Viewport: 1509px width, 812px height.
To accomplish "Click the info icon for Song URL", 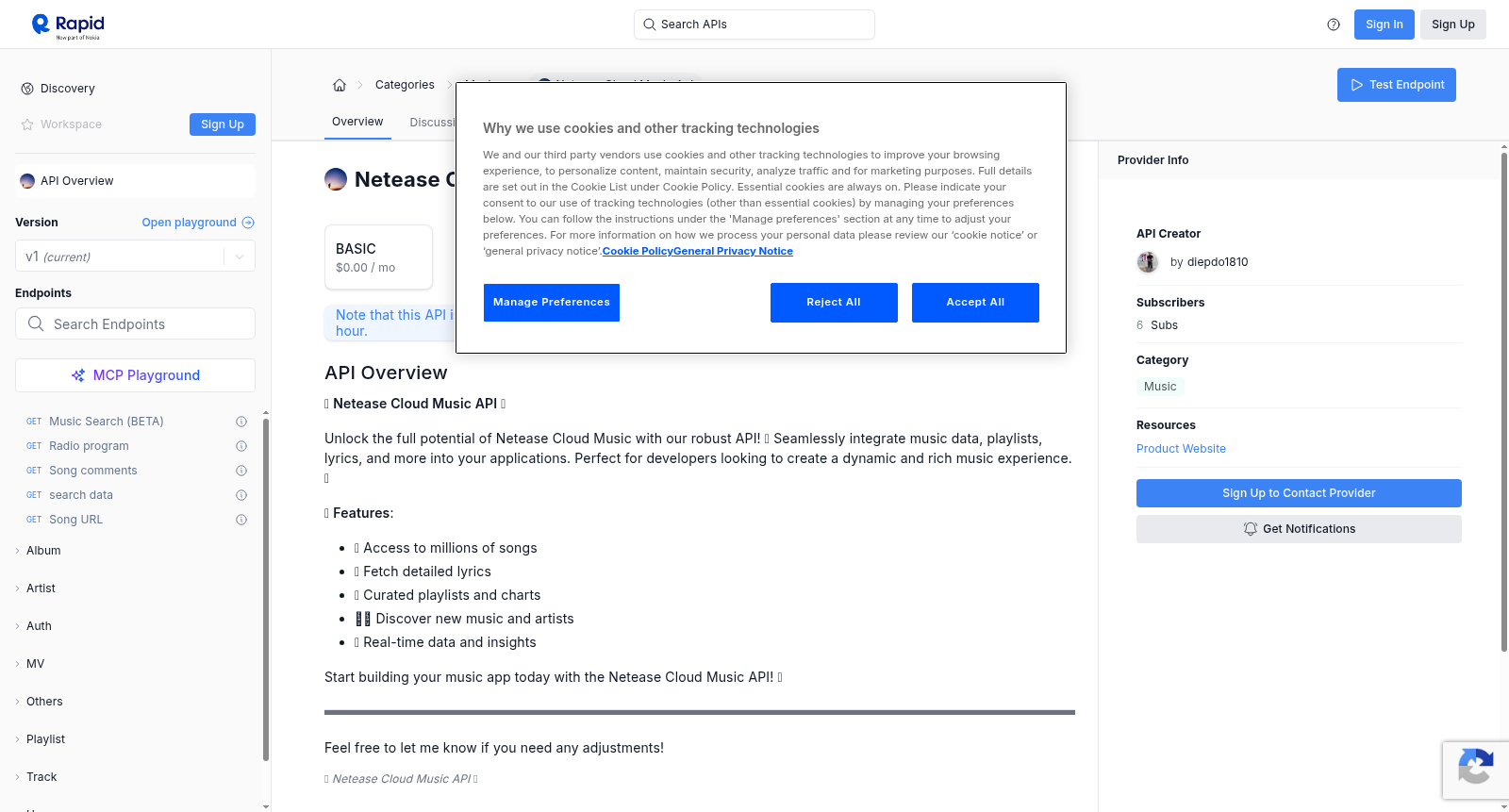I will point(241,520).
